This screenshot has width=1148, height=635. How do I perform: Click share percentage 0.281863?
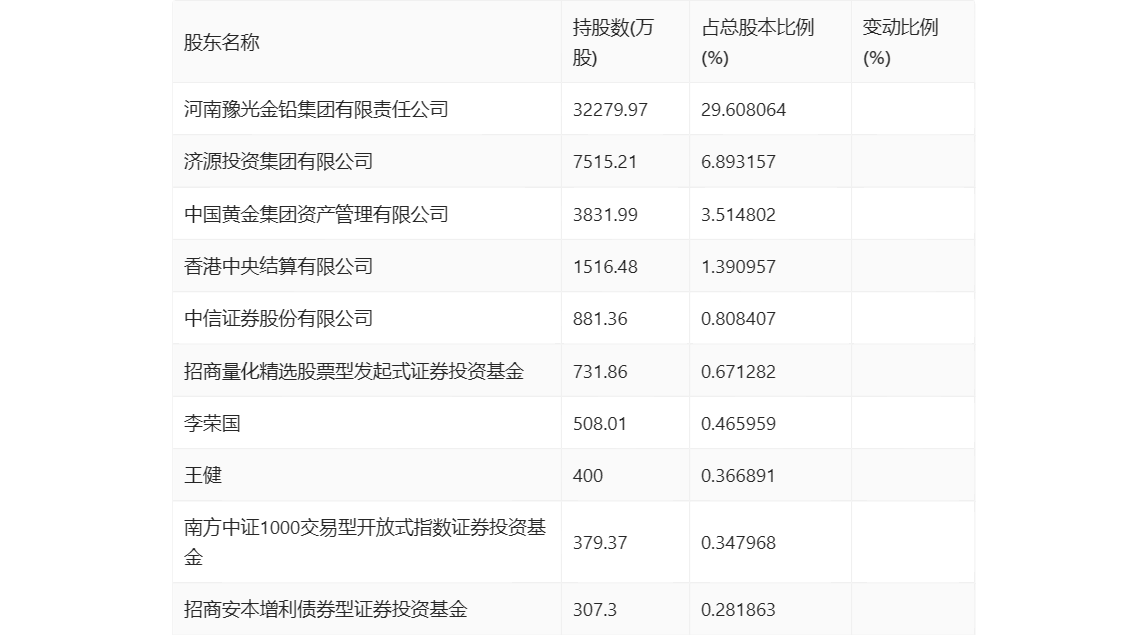click(738, 609)
